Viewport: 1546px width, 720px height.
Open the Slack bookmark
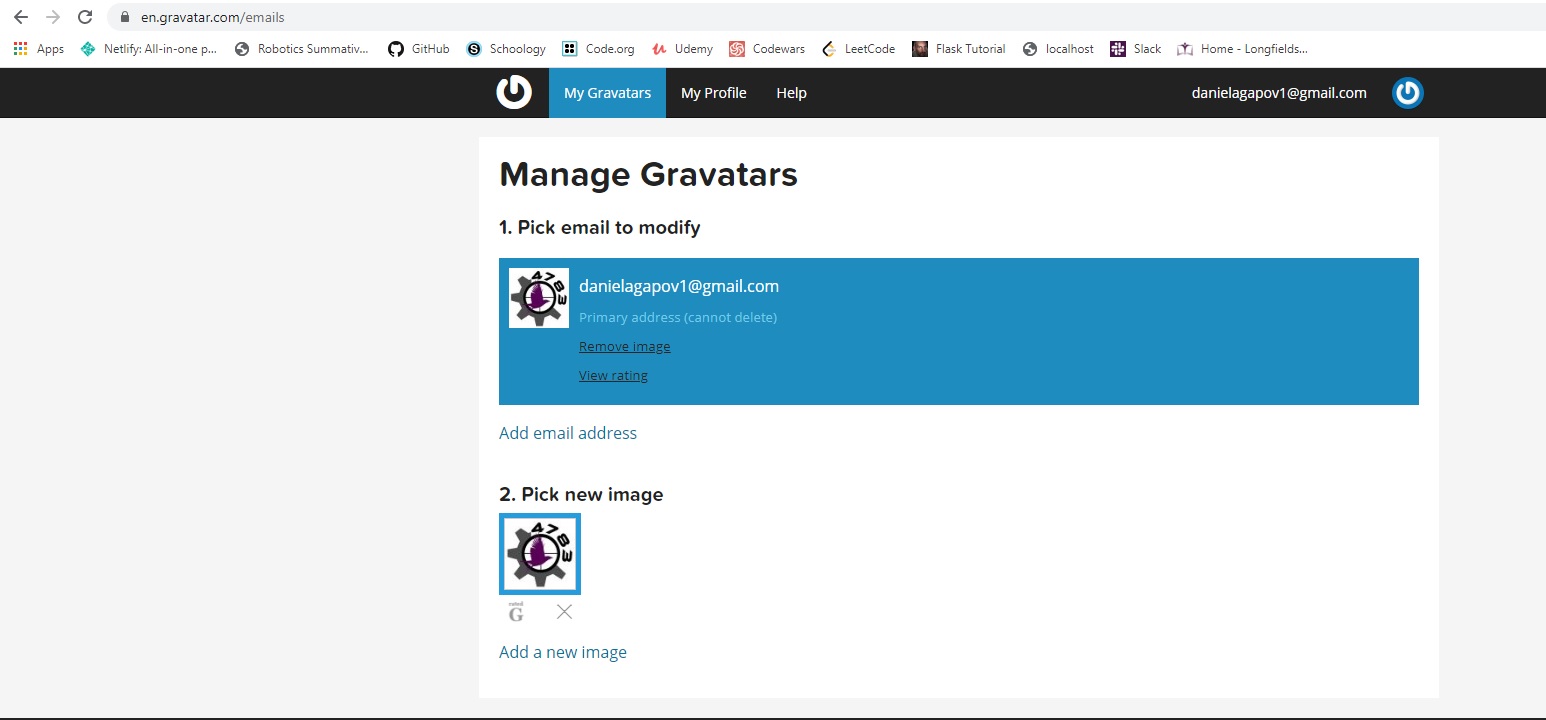coord(1136,49)
